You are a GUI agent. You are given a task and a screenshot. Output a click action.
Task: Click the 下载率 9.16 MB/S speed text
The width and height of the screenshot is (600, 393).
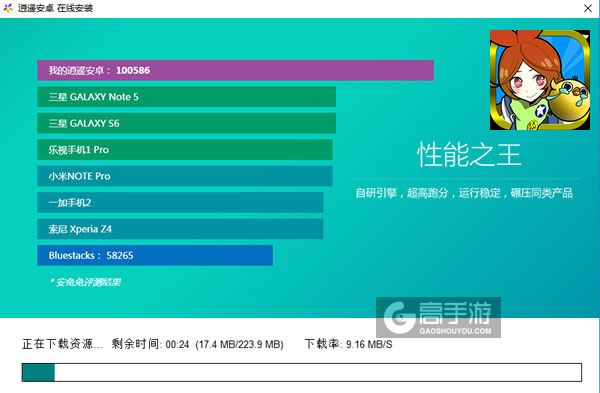point(349,344)
